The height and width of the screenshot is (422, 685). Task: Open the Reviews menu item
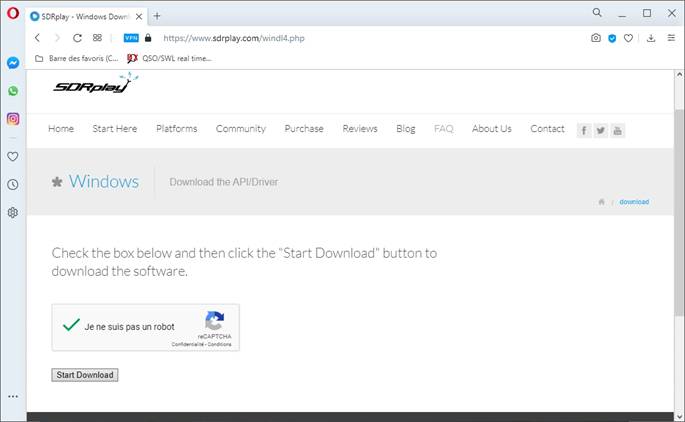point(360,128)
